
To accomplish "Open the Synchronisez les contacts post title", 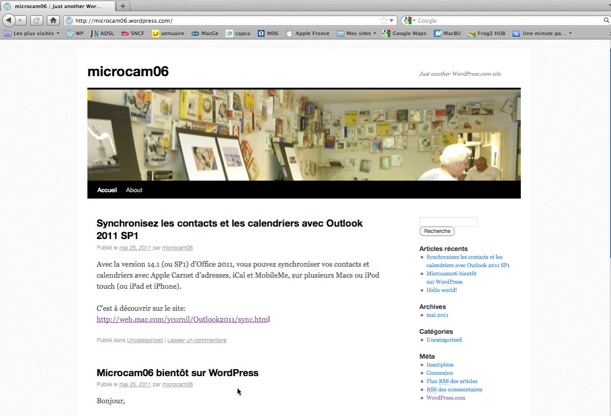I will tap(230, 229).
